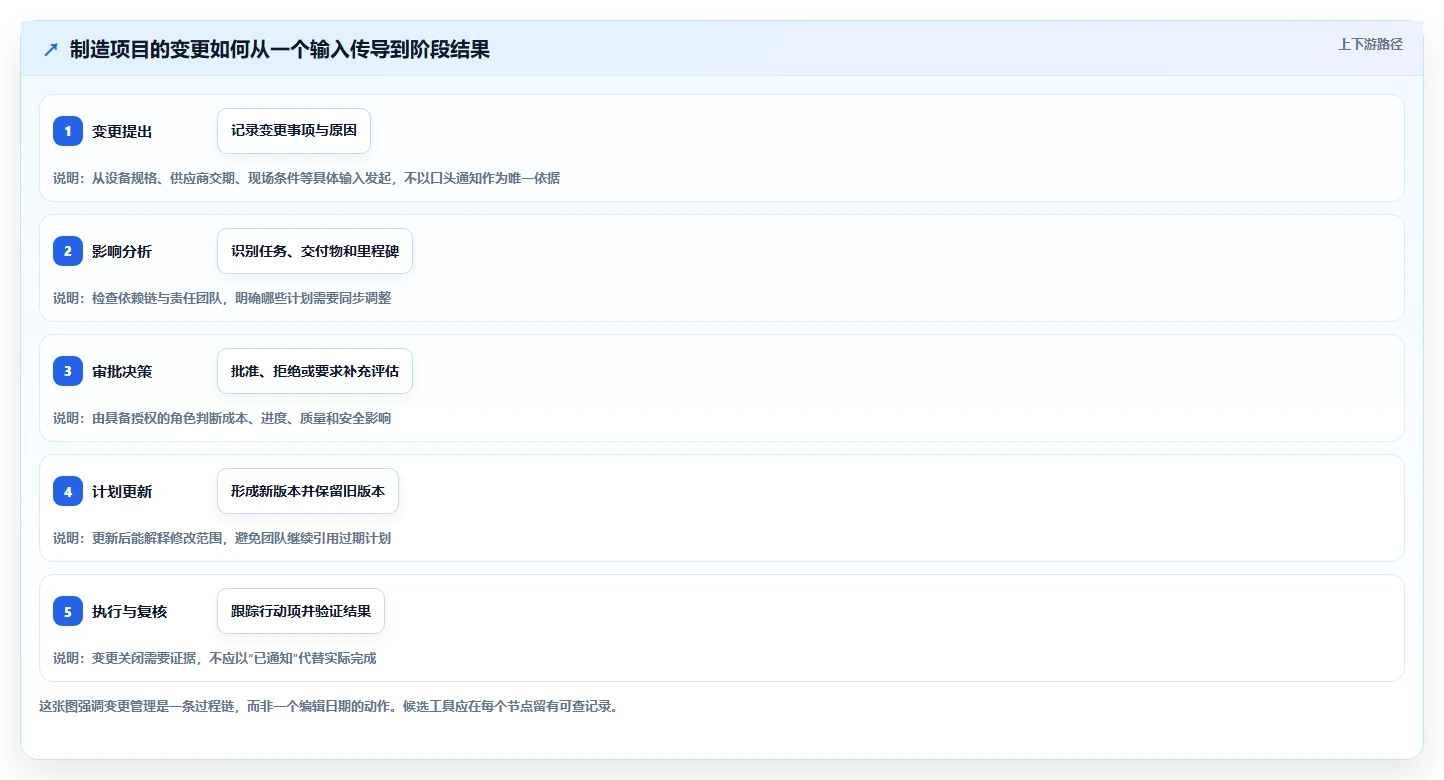The width and height of the screenshot is (1444, 780).
Task: Click the step 3 number badge
Action: 68,371
